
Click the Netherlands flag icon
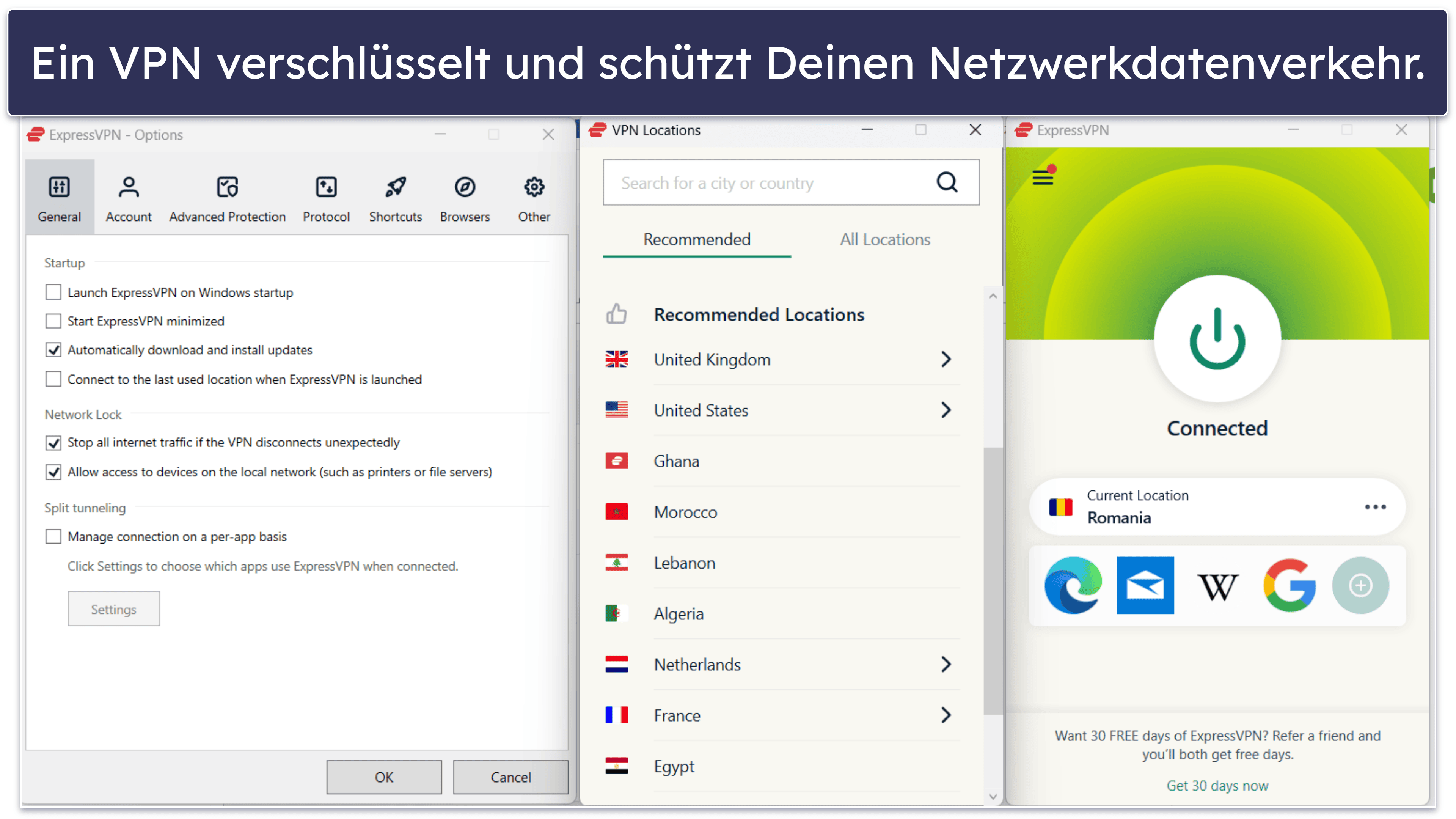pos(616,664)
